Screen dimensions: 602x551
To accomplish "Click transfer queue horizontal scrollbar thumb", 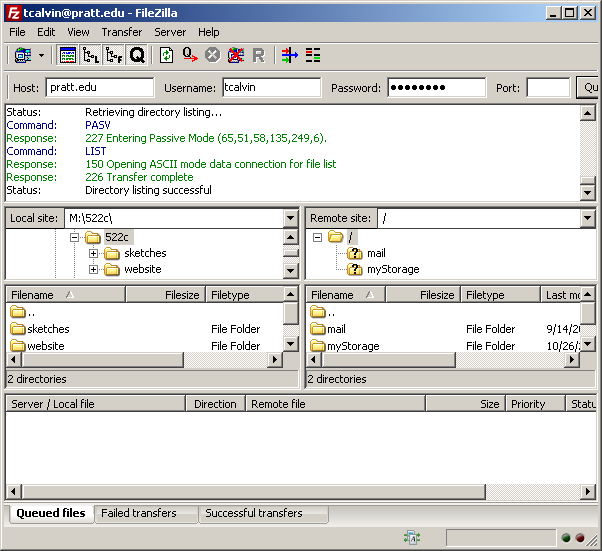I will click(254, 491).
